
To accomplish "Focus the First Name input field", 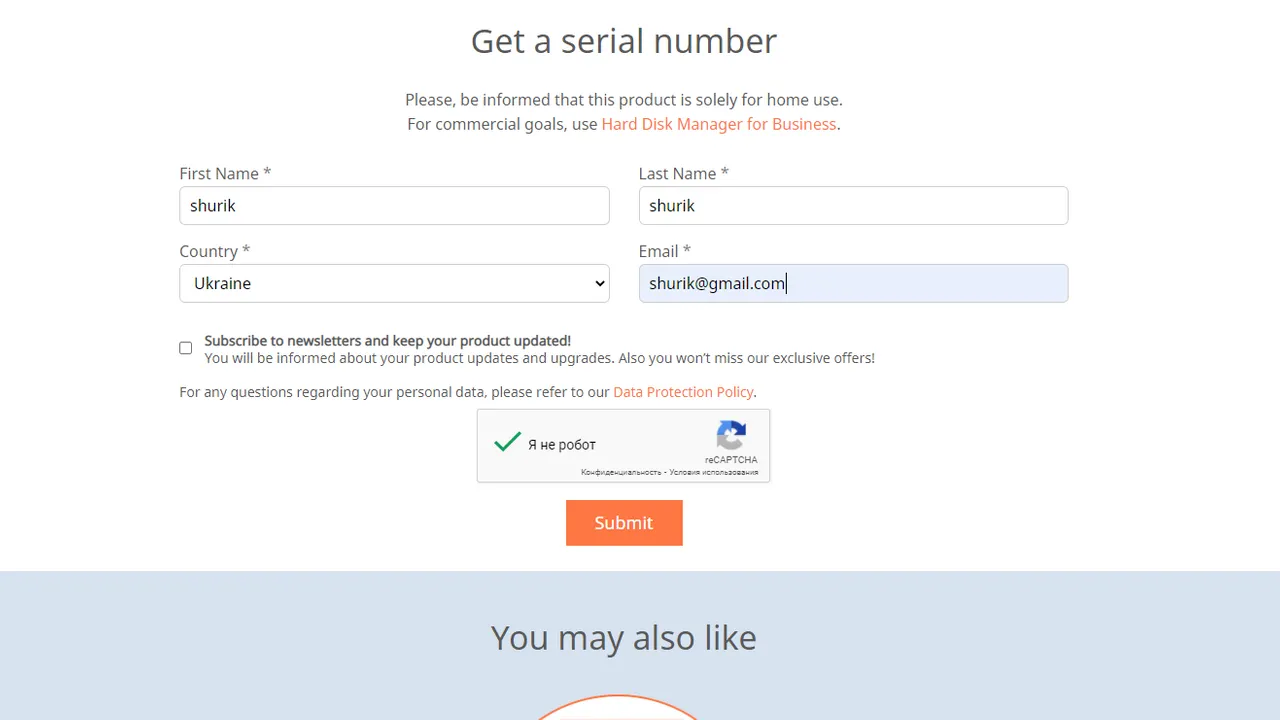I will (394, 205).
